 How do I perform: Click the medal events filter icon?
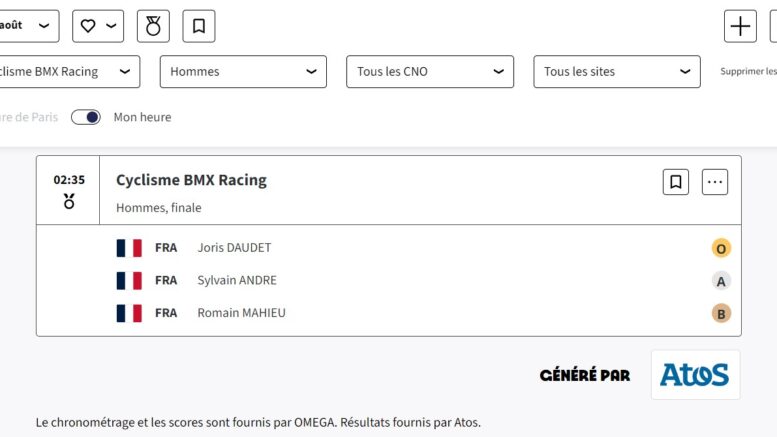(x=153, y=26)
